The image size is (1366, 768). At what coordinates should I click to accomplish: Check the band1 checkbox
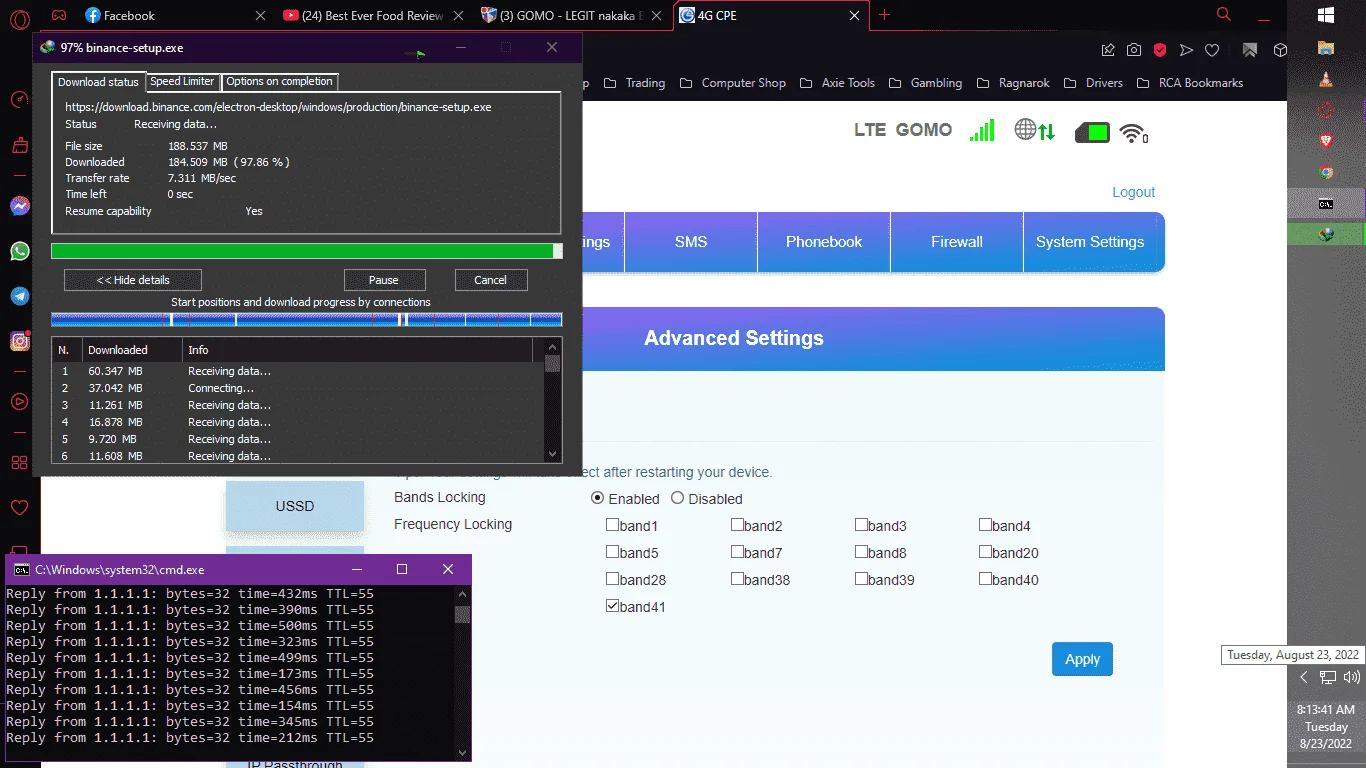[x=612, y=524]
